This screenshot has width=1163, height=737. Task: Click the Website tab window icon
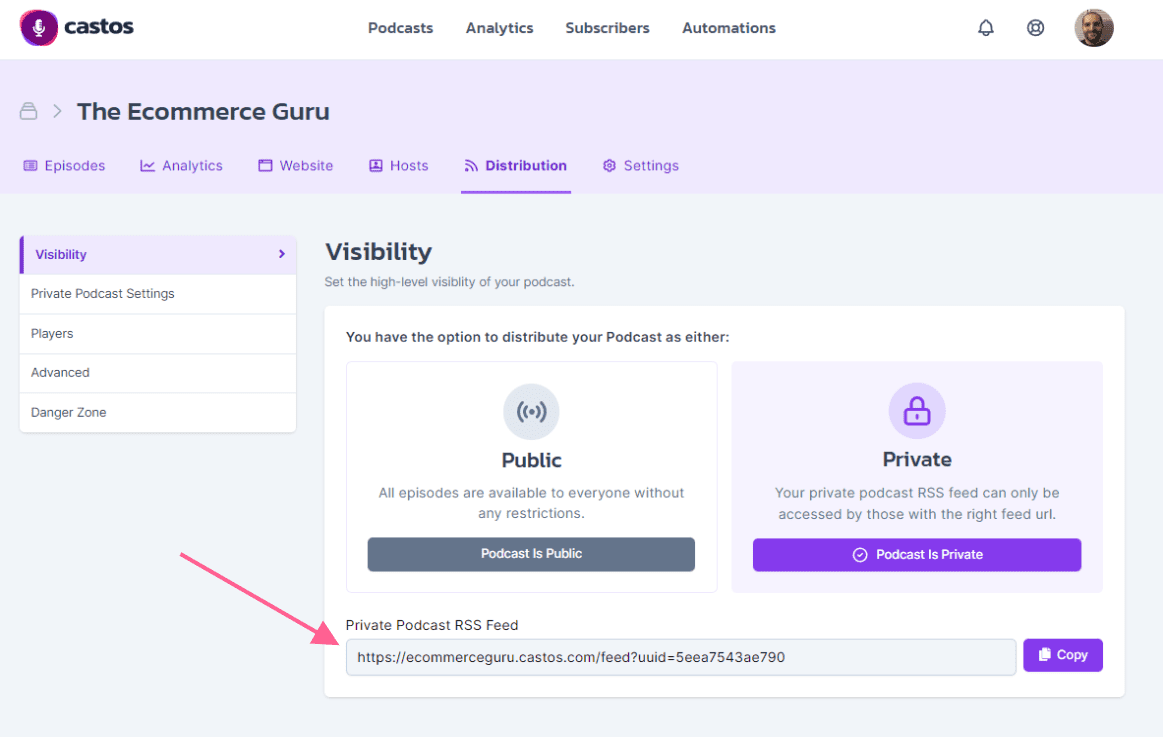tap(265, 165)
